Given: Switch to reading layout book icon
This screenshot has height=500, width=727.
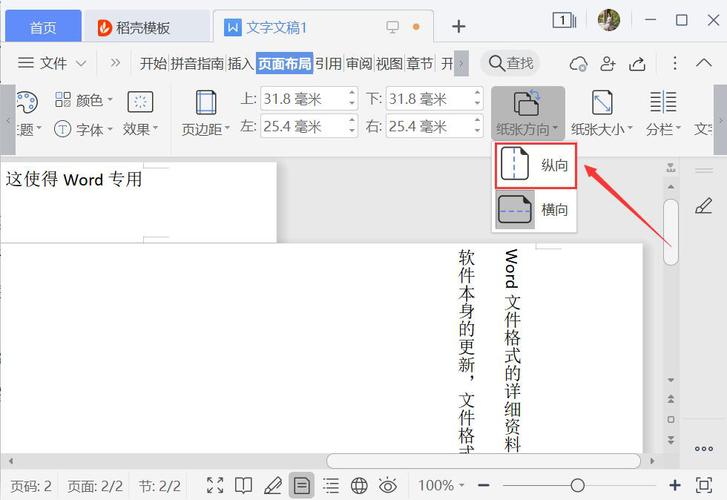Looking at the screenshot, I should click(x=243, y=486).
